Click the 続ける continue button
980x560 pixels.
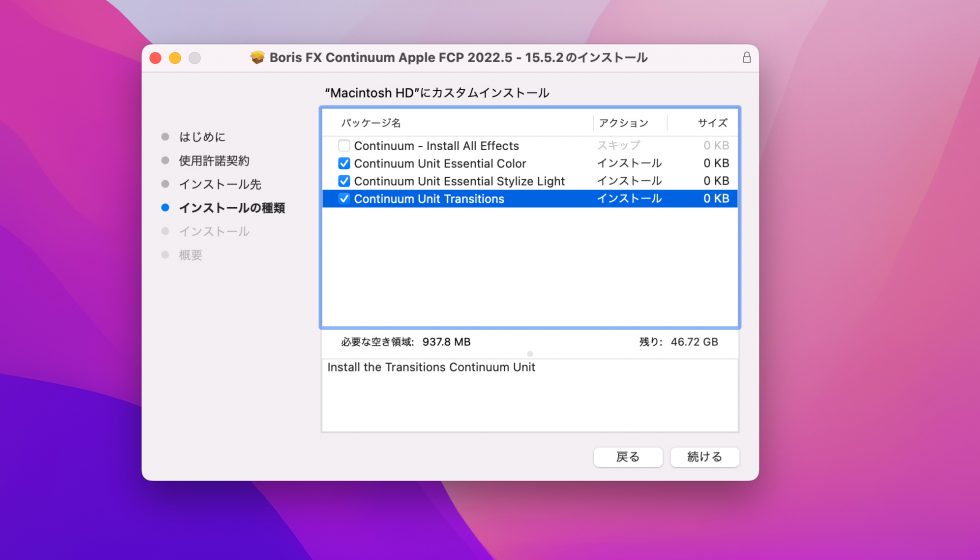point(704,457)
